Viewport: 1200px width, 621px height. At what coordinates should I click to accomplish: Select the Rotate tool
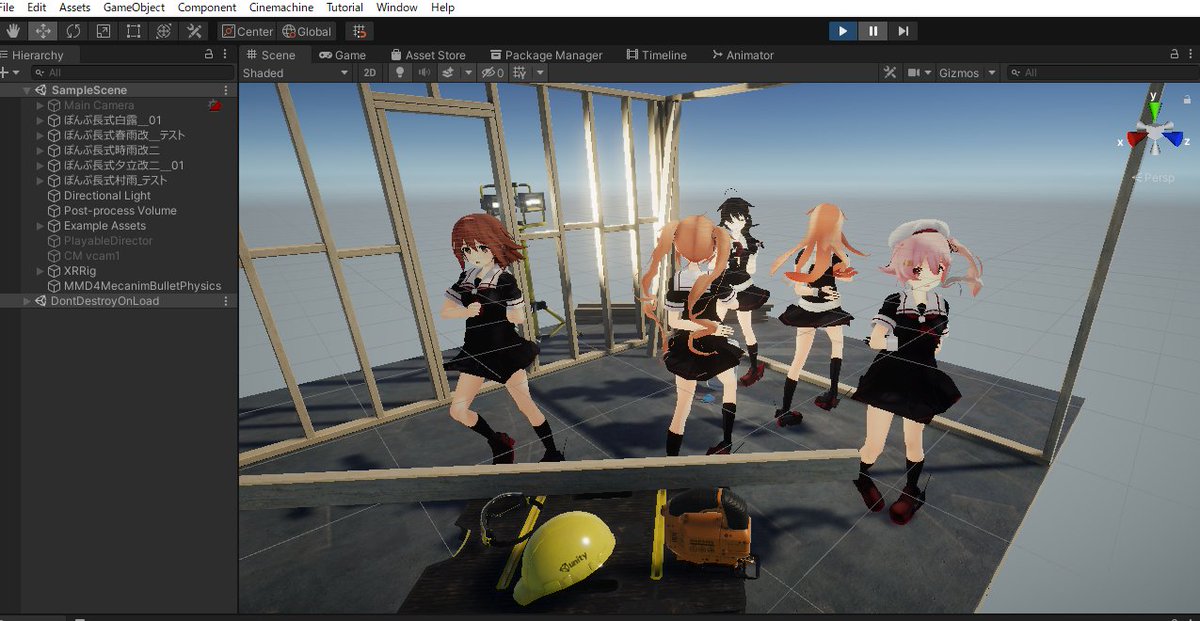click(71, 30)
